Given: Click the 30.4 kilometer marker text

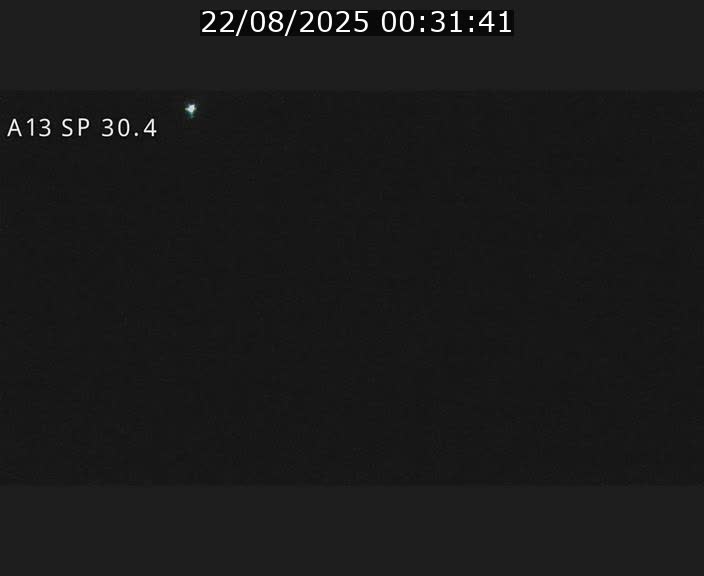Looking at the screenshot, I should click(x=129, y=128).
